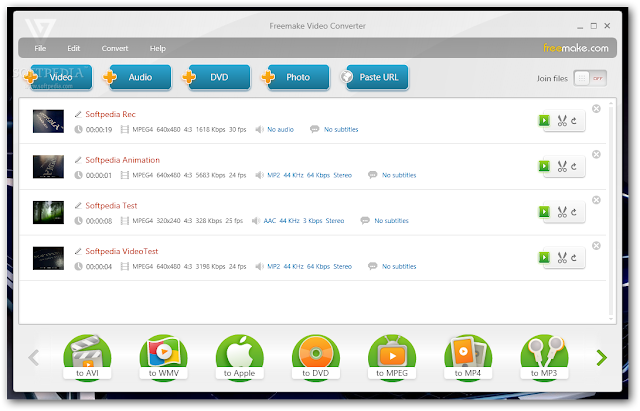This screenshot has width=640, height=411.
Task: Convert using the to AVI icon
Action: coord(87,358)
